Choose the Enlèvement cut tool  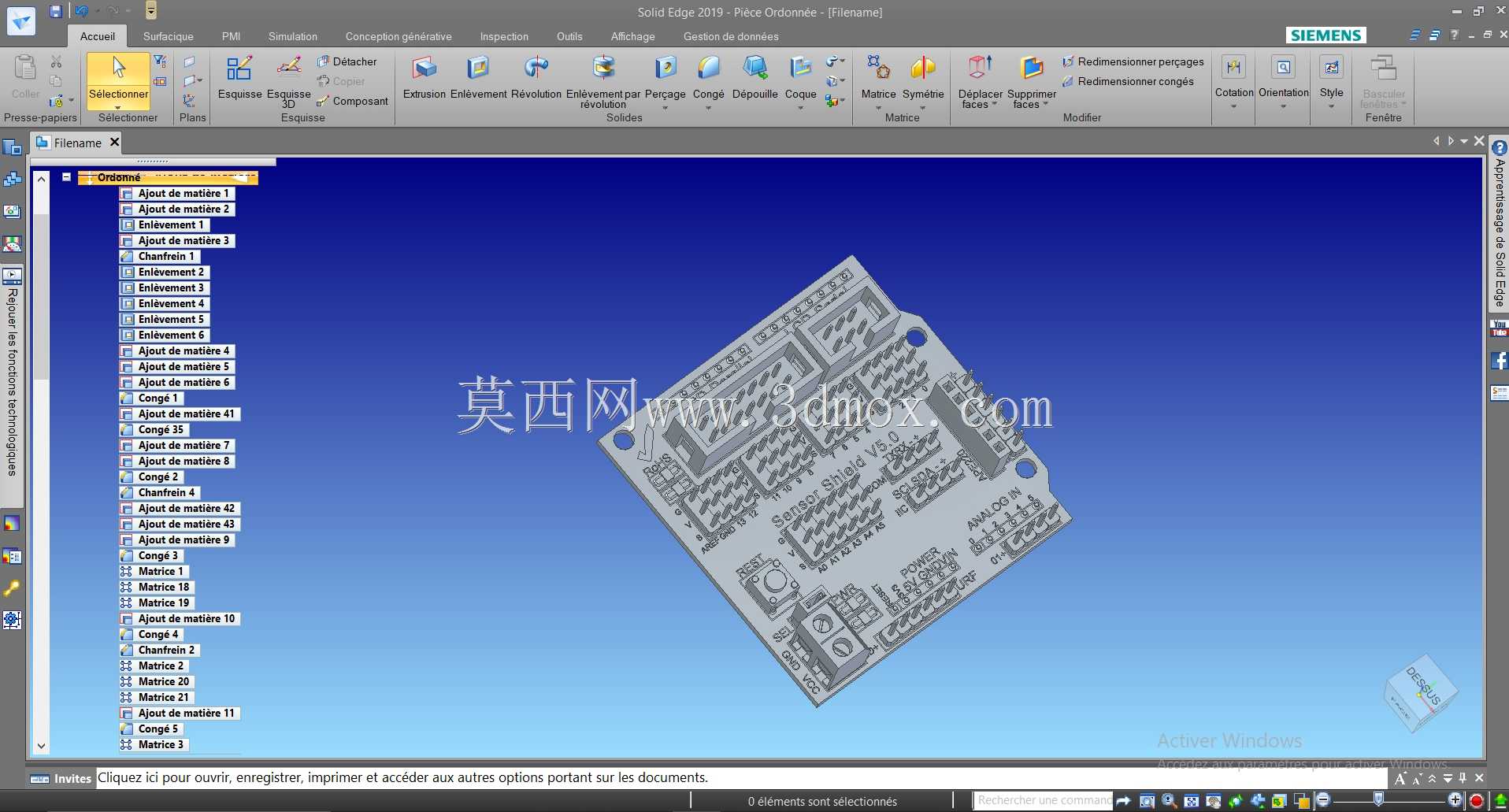pyautogui.click(x=479, y=77)
